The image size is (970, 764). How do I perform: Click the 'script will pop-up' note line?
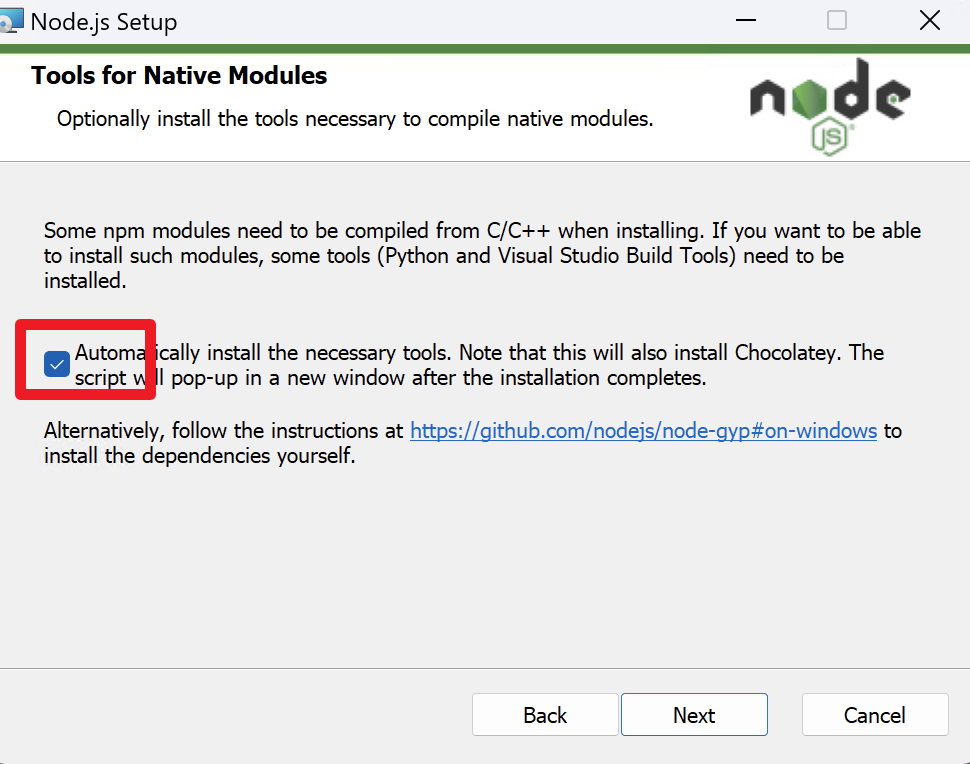[x=390, y=379]
